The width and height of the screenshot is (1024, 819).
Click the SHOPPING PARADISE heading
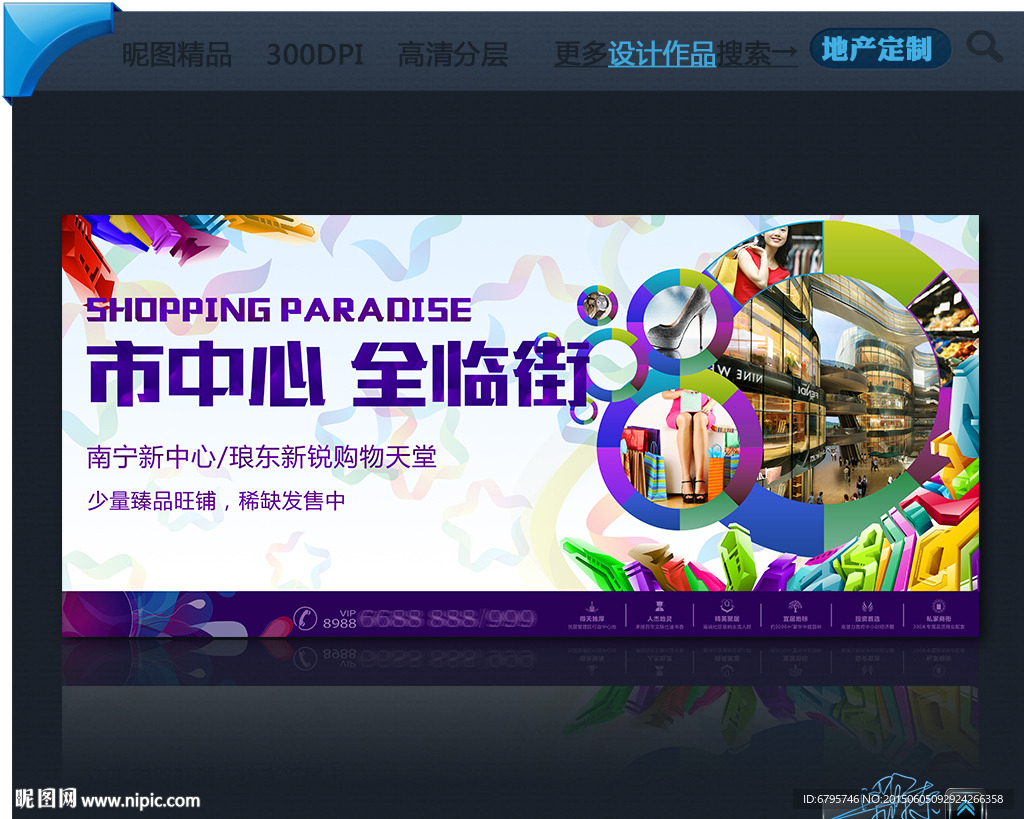(x=279, y=310)
